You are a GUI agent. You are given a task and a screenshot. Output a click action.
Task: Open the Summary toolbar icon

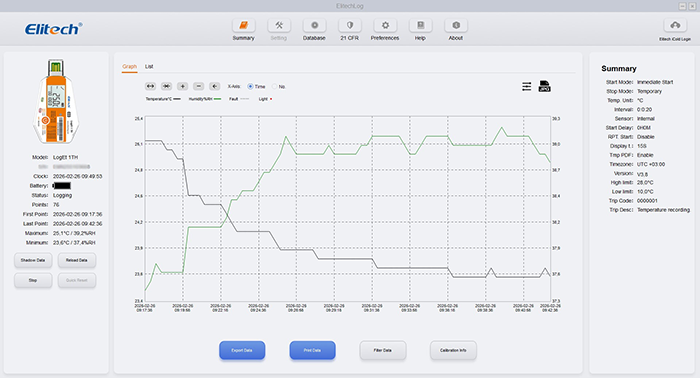[243, 25]
